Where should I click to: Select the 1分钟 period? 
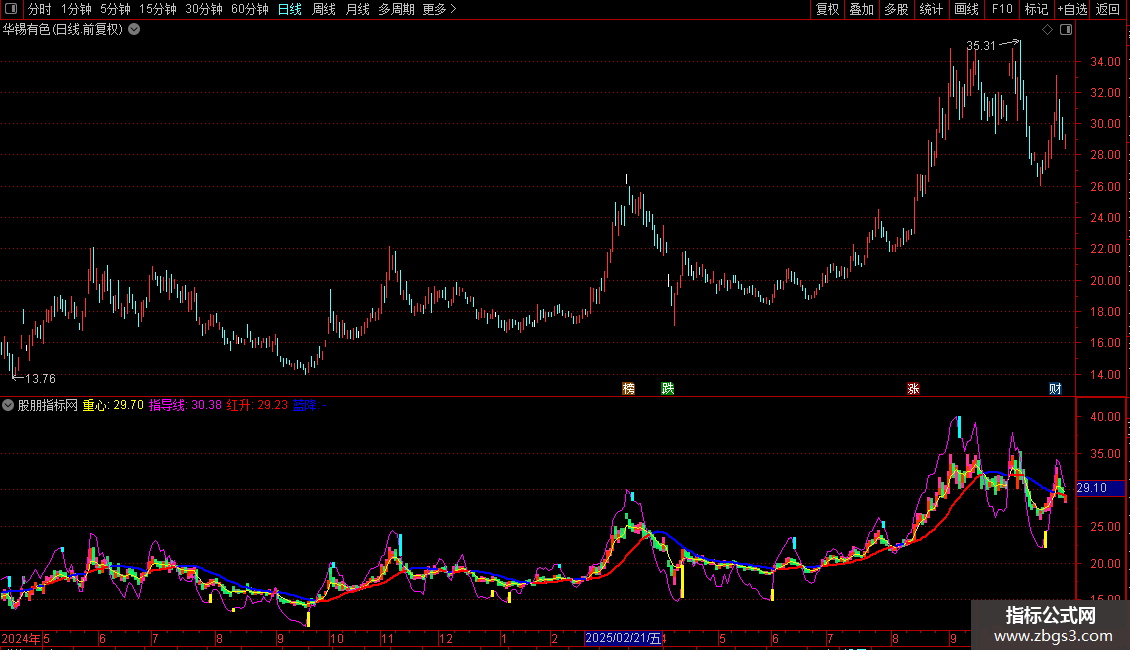click(76, 9)
